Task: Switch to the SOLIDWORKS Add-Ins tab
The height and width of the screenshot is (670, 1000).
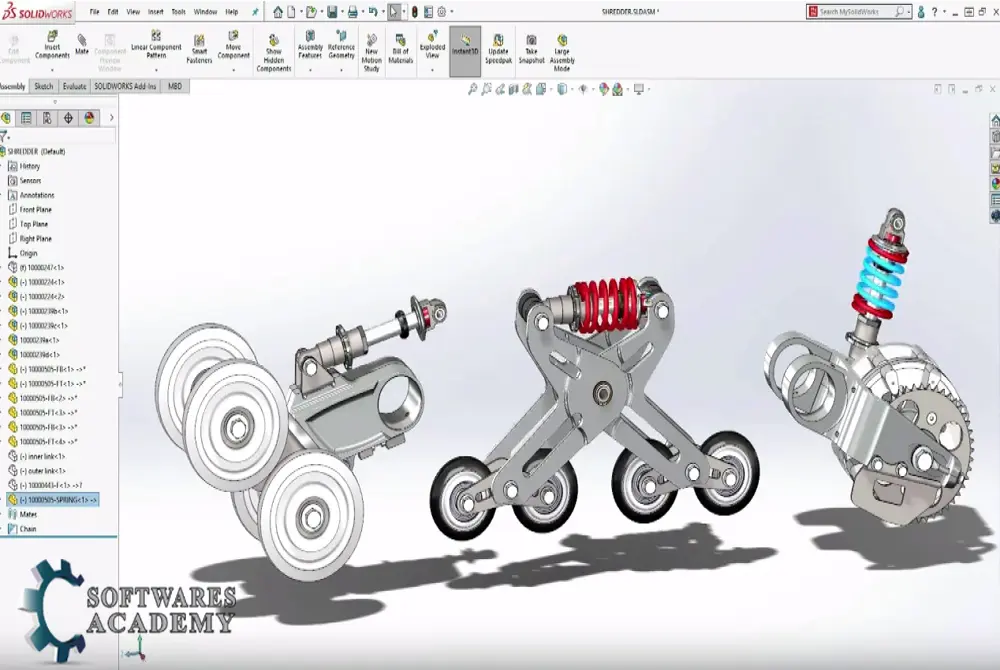Action: (x=125, y=86)
